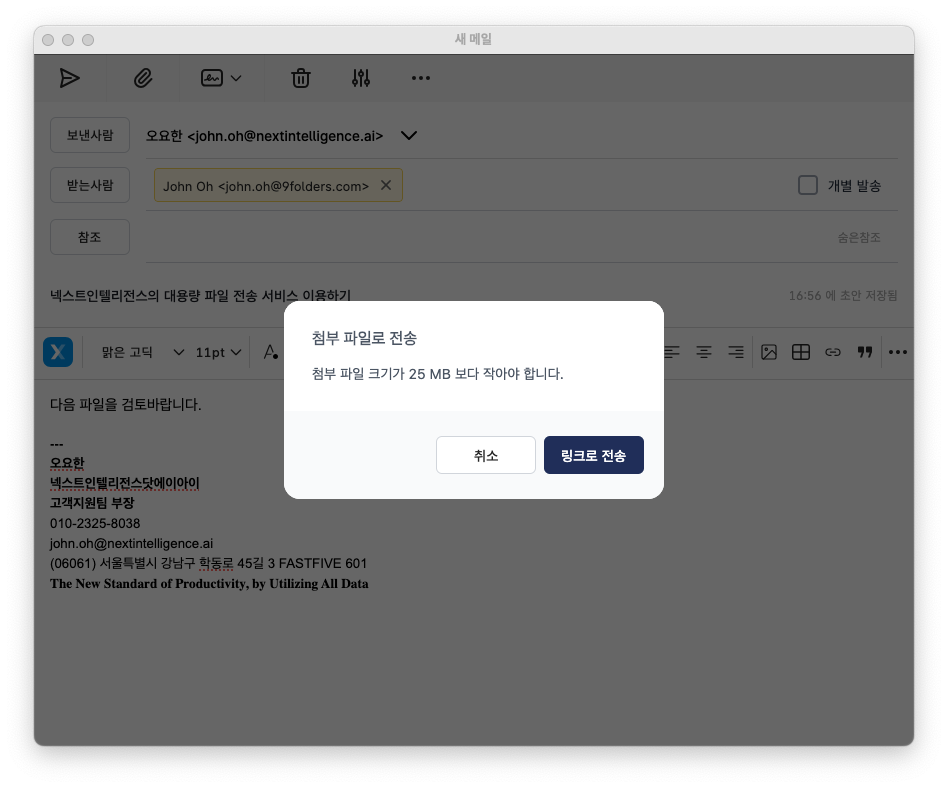Enable the 개별 발송 checkbox
Viewport: 948px width, 788px height.
[x=808, y=185]
